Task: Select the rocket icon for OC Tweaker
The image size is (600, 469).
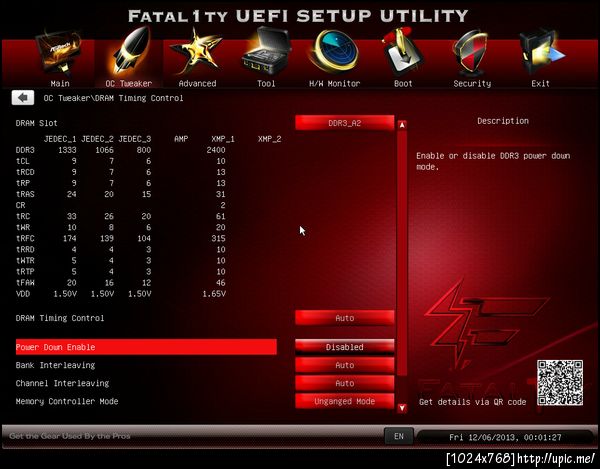Action: tap(129, 50)
